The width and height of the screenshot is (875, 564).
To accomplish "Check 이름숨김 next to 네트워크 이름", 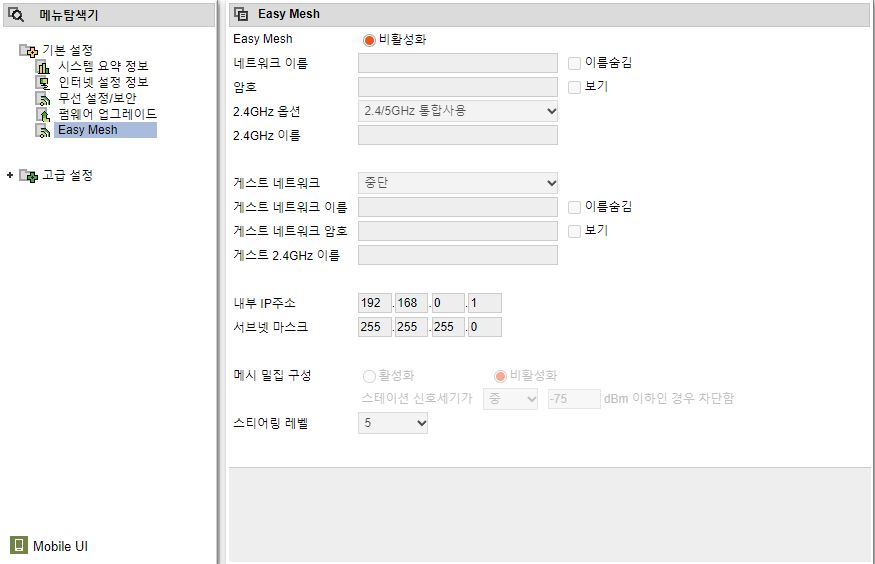I will coord(574,63).
